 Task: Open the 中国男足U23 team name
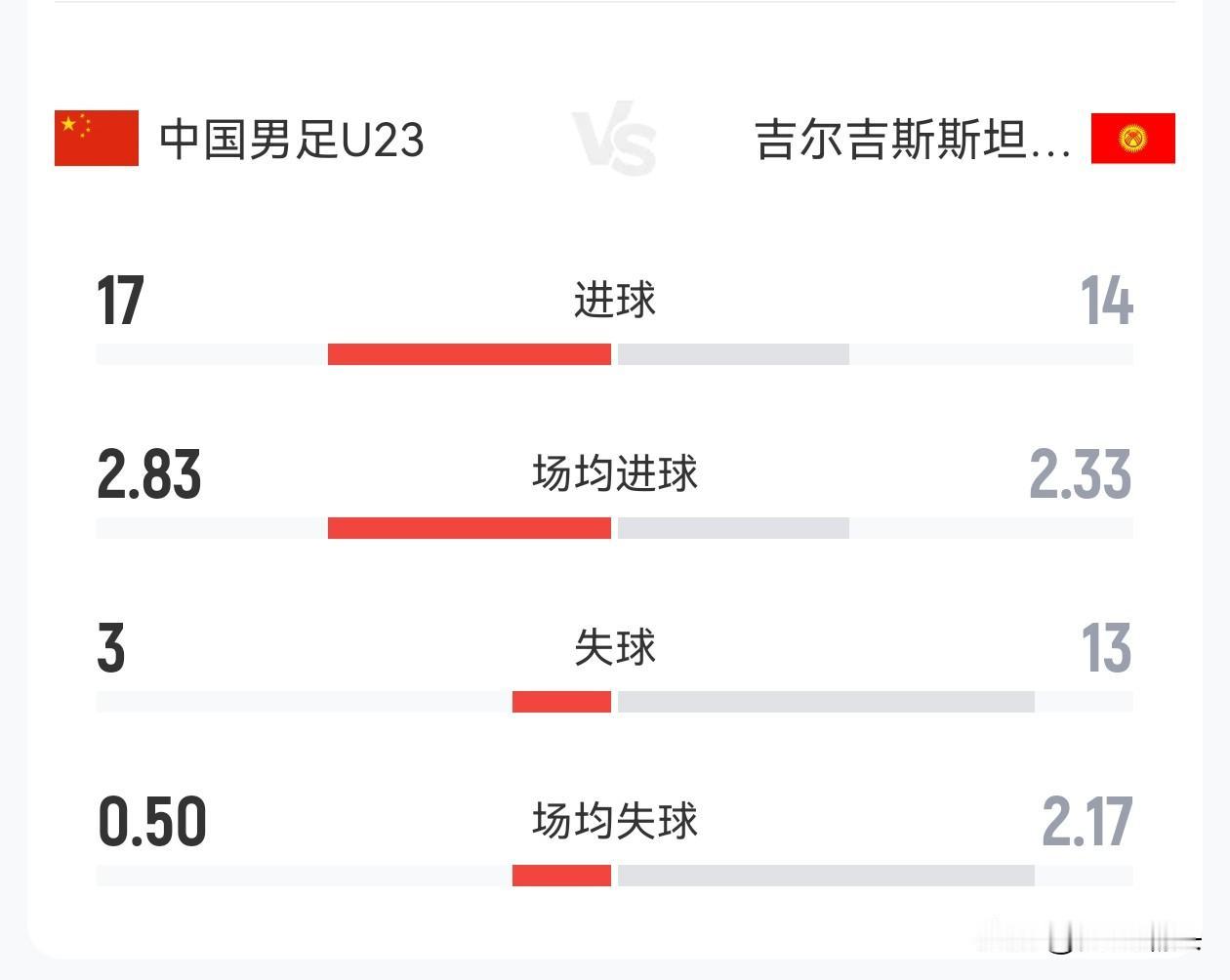(x=291, y=139)
